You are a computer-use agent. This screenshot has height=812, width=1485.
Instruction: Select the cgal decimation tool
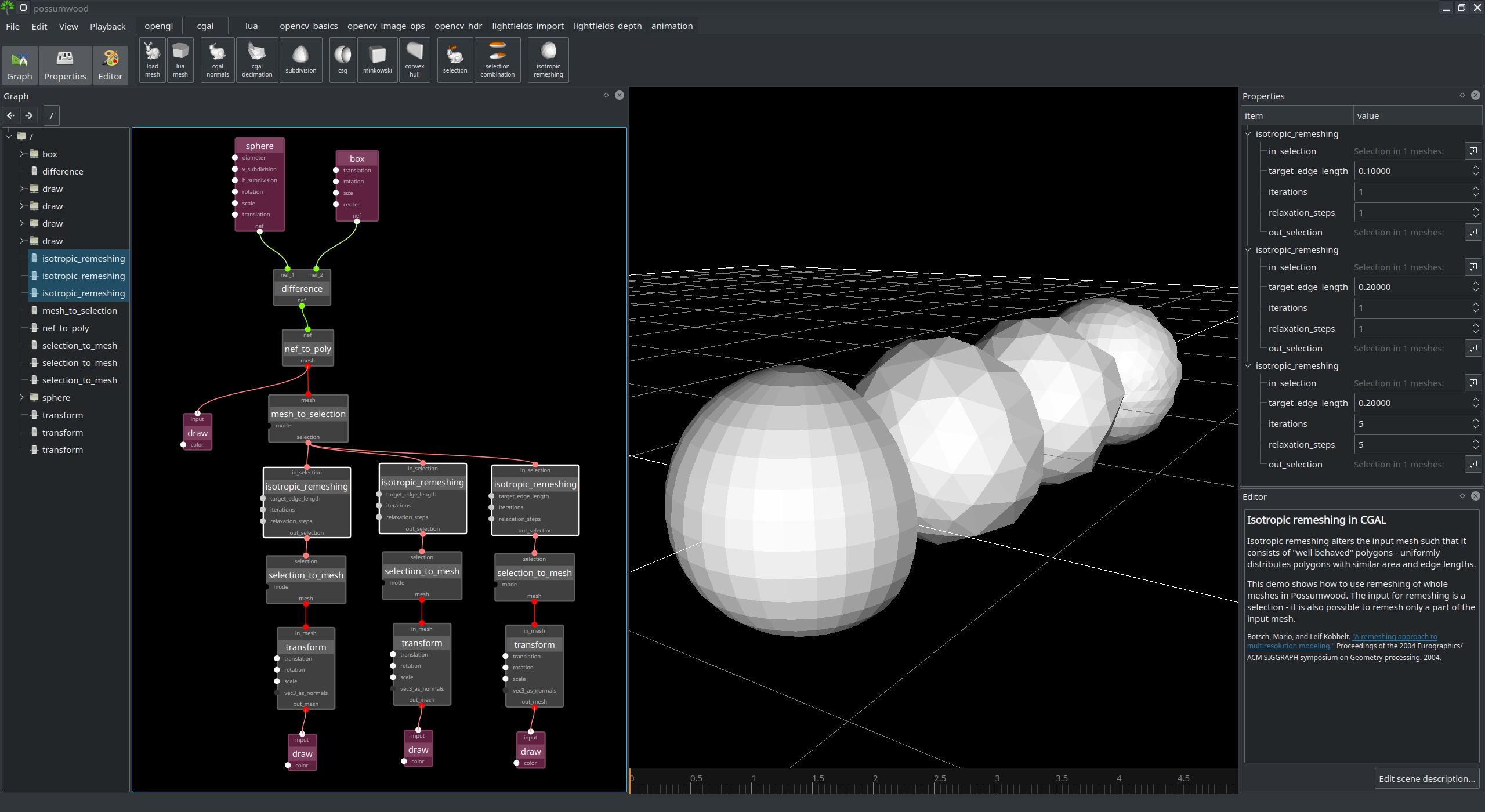pos(257,60)
